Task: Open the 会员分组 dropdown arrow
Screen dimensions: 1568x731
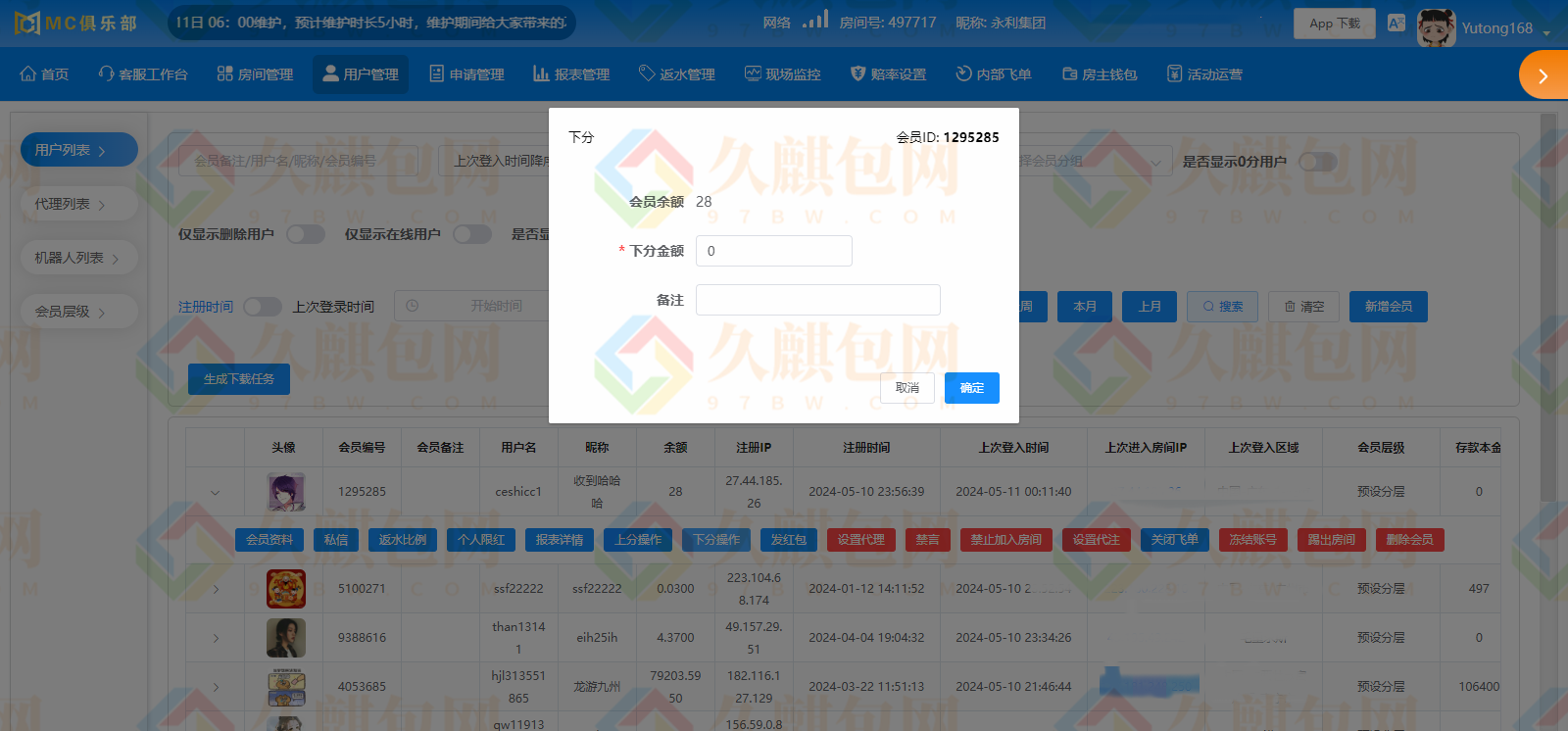Action: click(1156, 162)
